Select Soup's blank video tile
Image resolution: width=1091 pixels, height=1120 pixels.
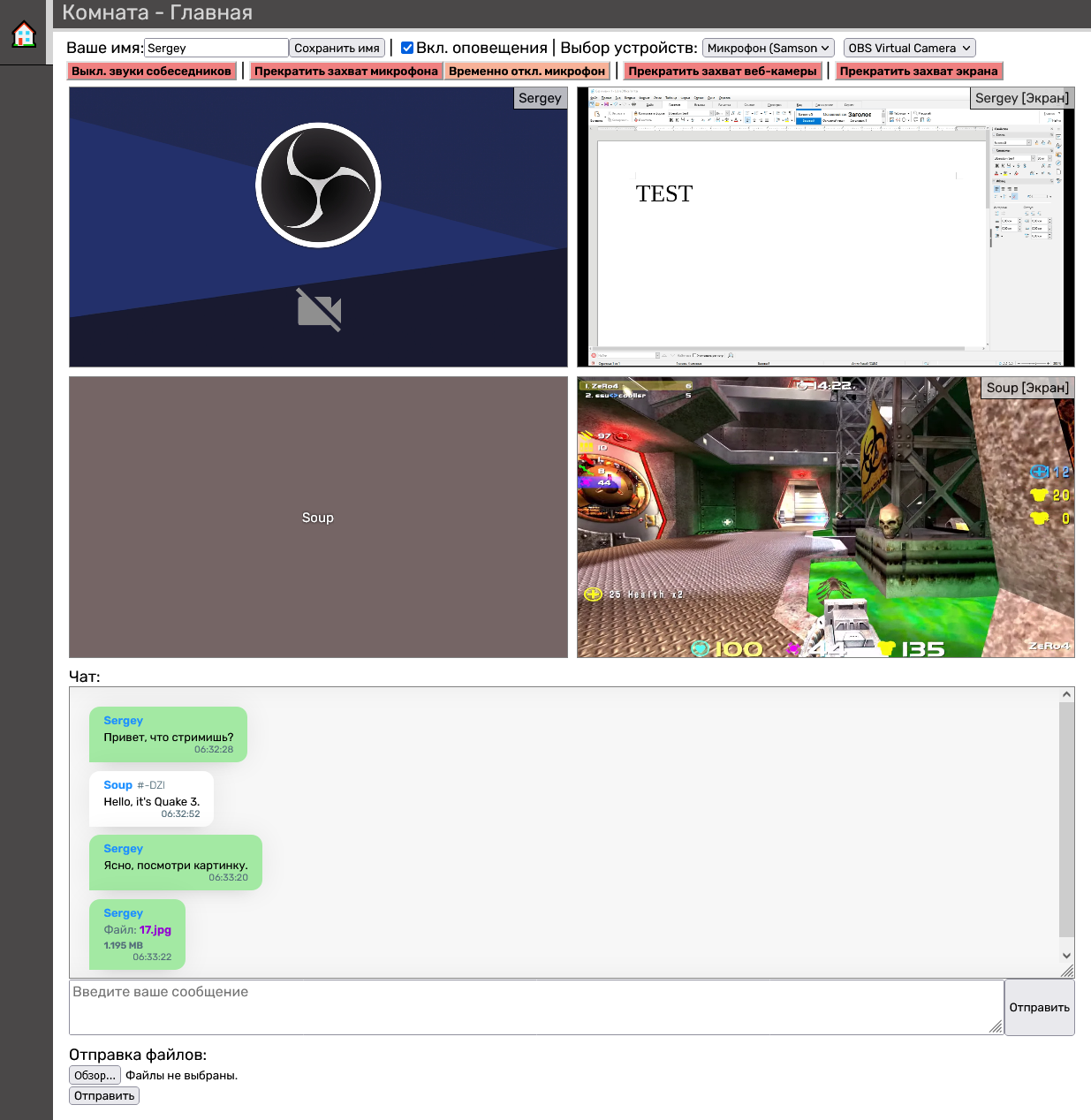tap(318, 518)
